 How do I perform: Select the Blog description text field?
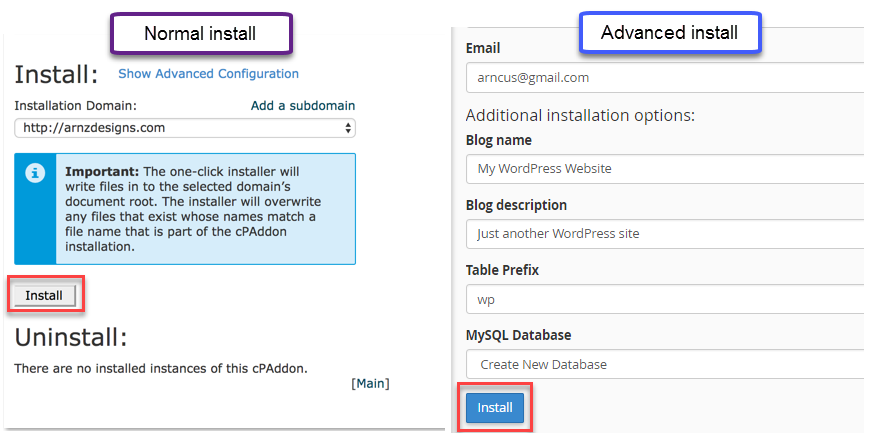click(x=665, y=233)
